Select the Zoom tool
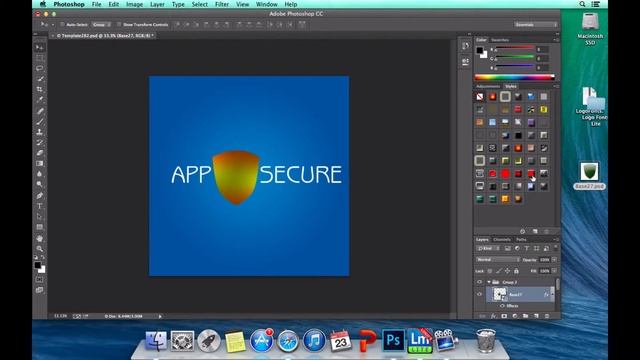The width and height of the screenshot is (640, 360). [40, 249]
